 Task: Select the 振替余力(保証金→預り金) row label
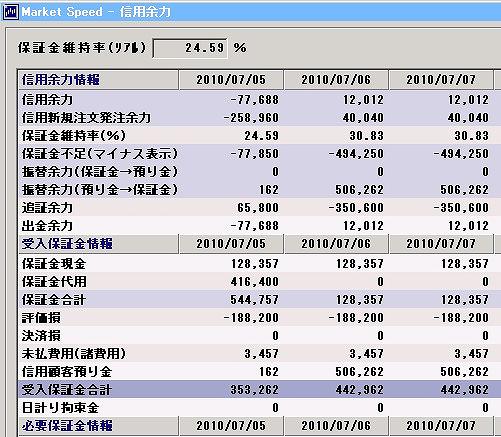tap(100, 172)
